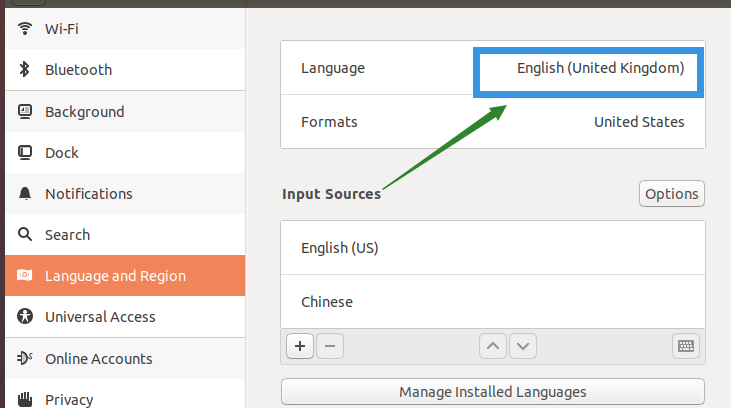Show keyboard layout preview icon
Image resolution: width=731 pixels, height=408 pixels.
pos(685,346)
